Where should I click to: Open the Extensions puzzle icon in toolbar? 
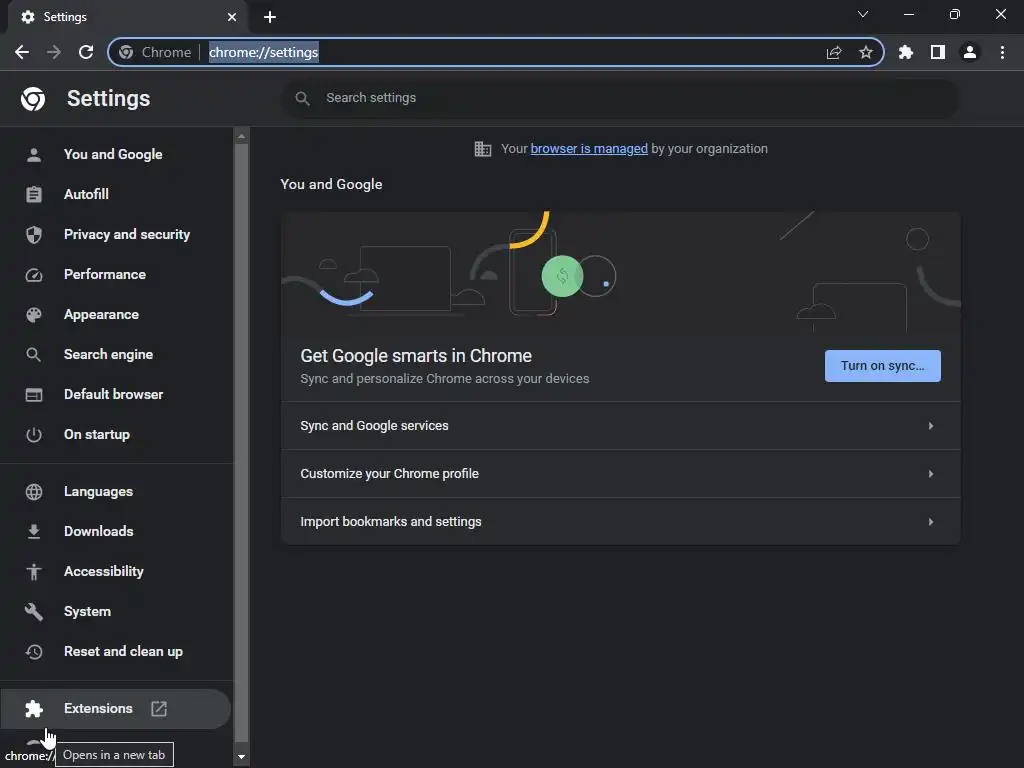coord(906,52)
